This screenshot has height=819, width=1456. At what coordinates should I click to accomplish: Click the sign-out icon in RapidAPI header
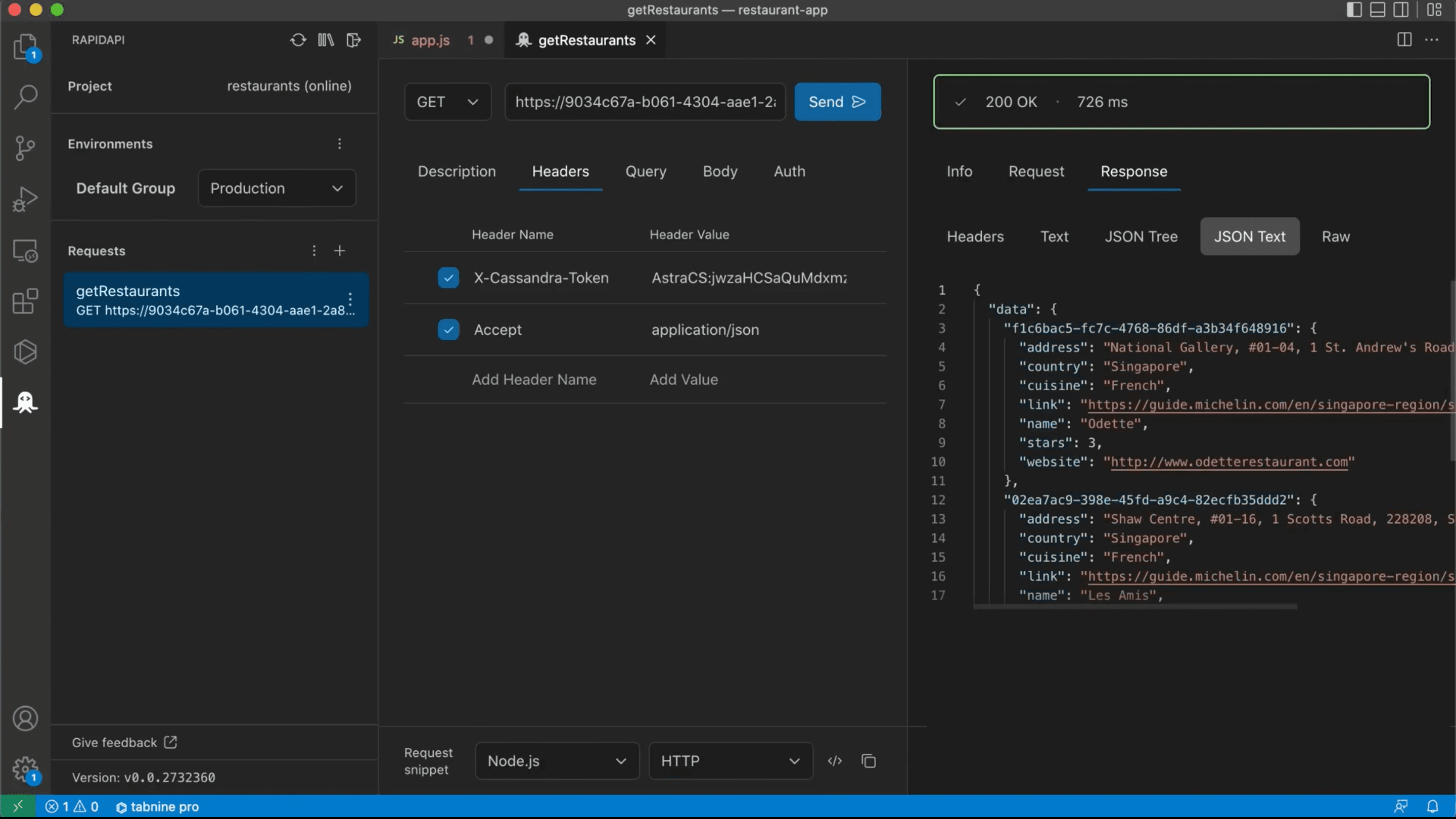353,40
